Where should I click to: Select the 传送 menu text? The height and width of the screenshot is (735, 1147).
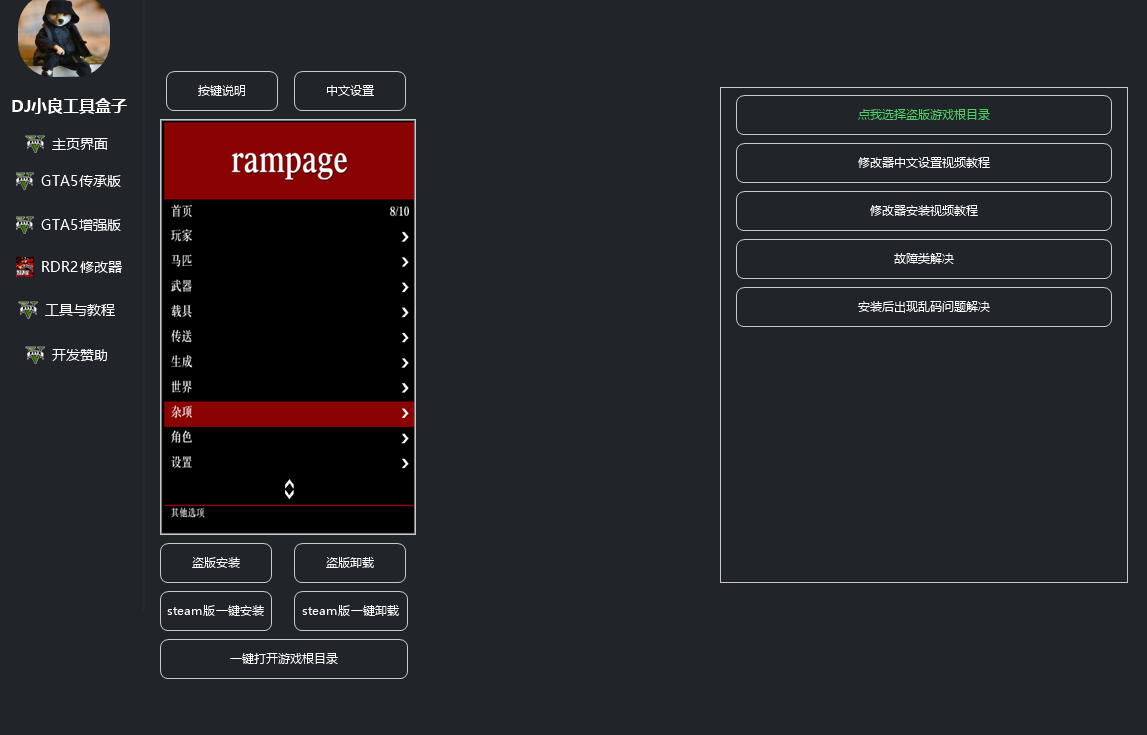[181, 336]
